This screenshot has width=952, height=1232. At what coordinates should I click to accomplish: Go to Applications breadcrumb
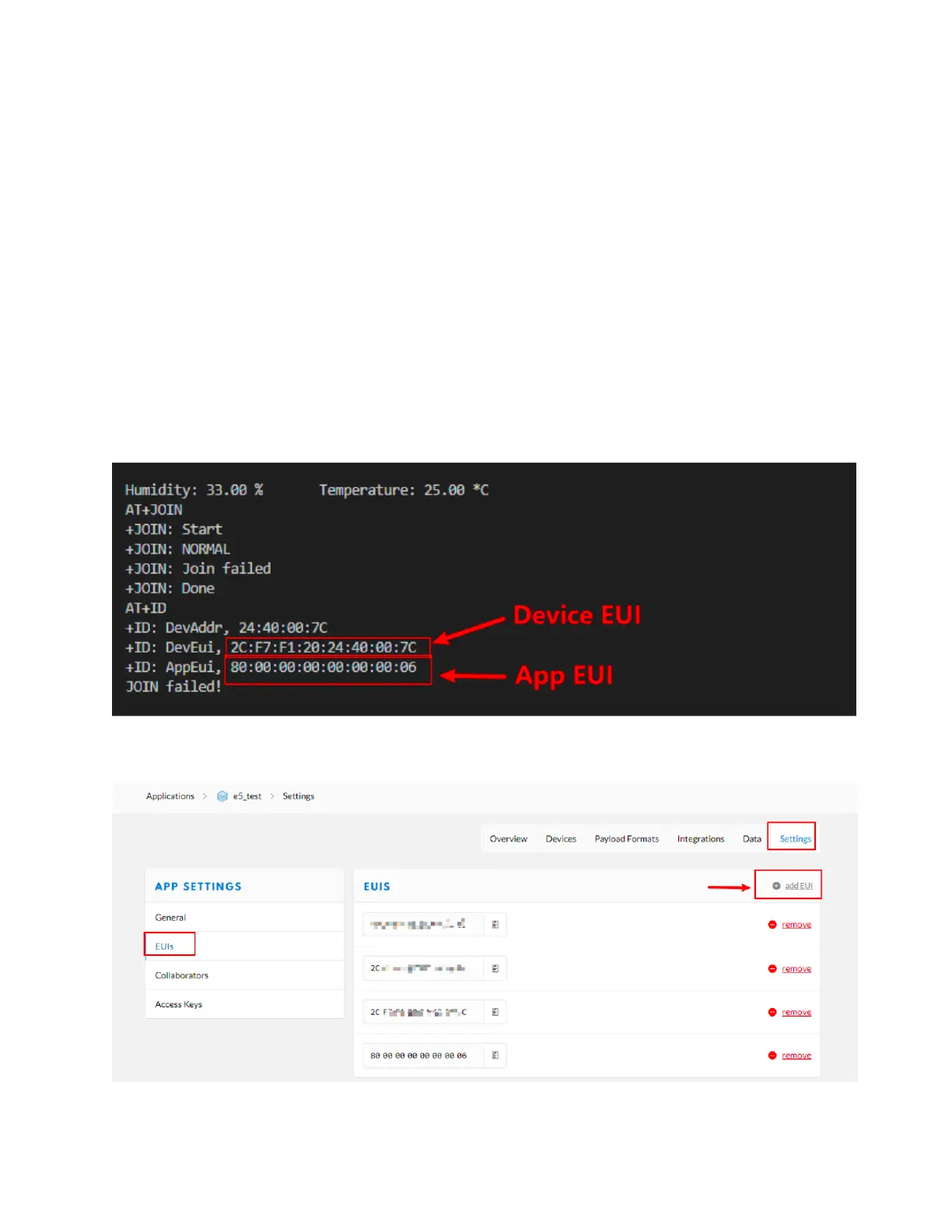click(x=170, y=796)
